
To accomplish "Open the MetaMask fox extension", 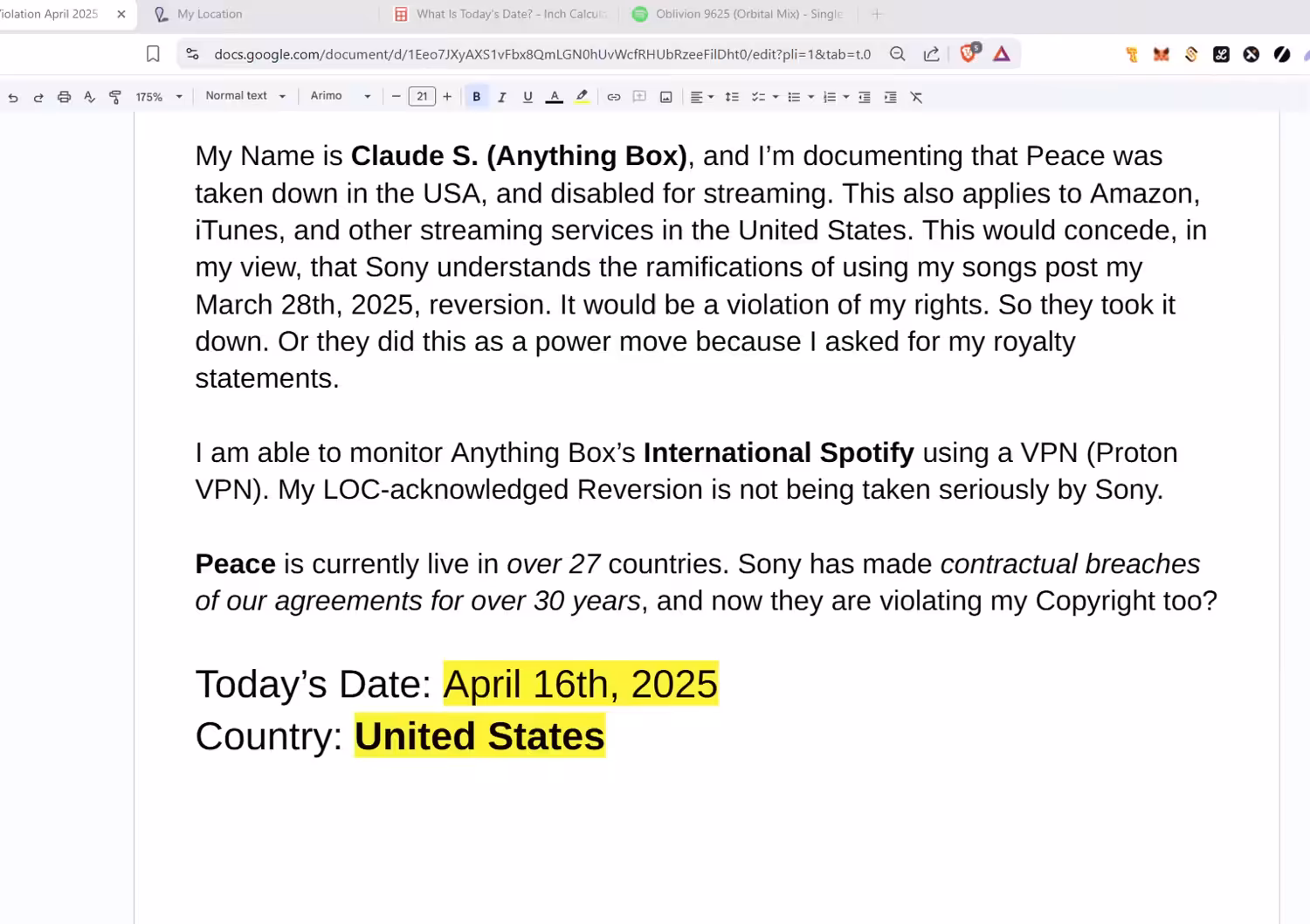I will click(x=1162, y=55).
